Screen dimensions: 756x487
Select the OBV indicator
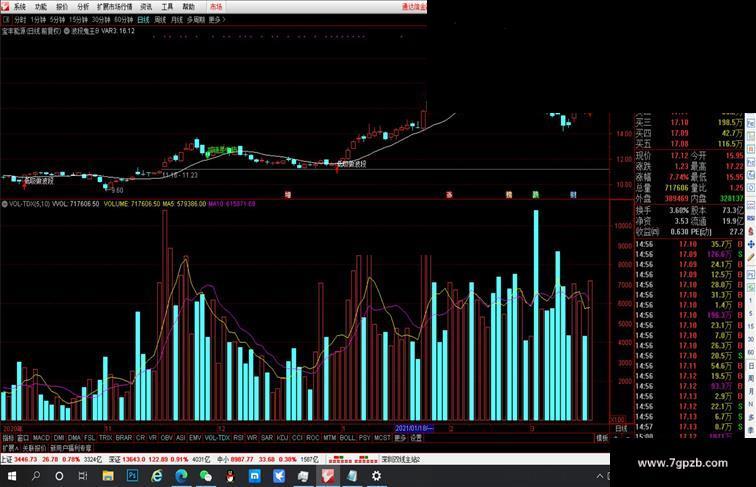pos(166,438)
